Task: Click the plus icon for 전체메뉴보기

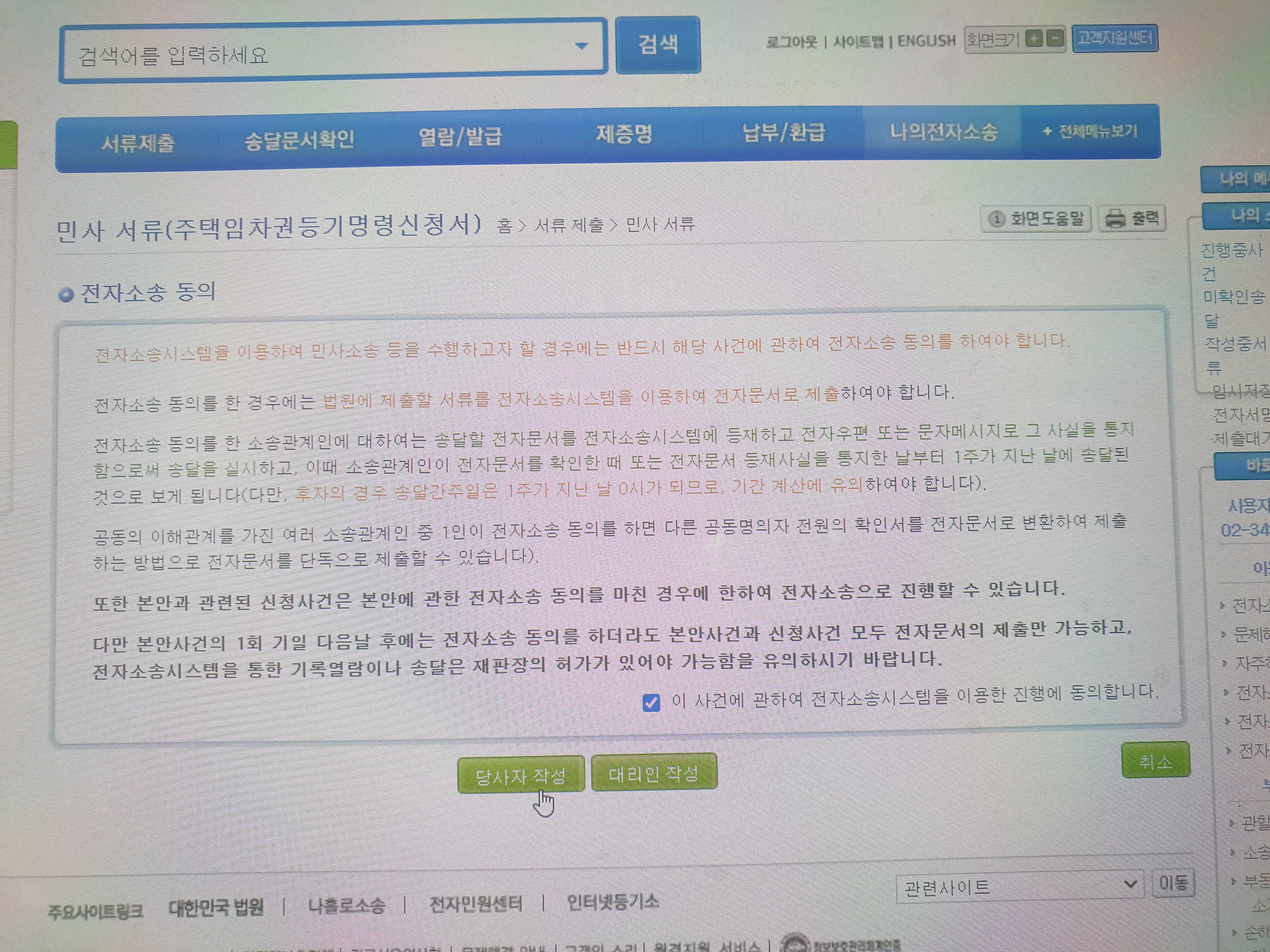Action: [x=1047, y=131]
